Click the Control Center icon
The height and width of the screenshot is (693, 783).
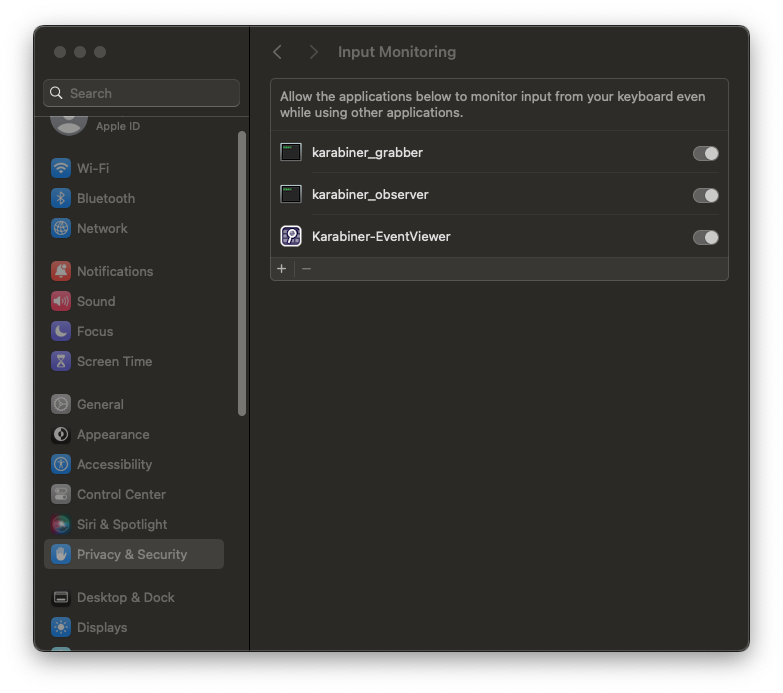tap(61, 494)
